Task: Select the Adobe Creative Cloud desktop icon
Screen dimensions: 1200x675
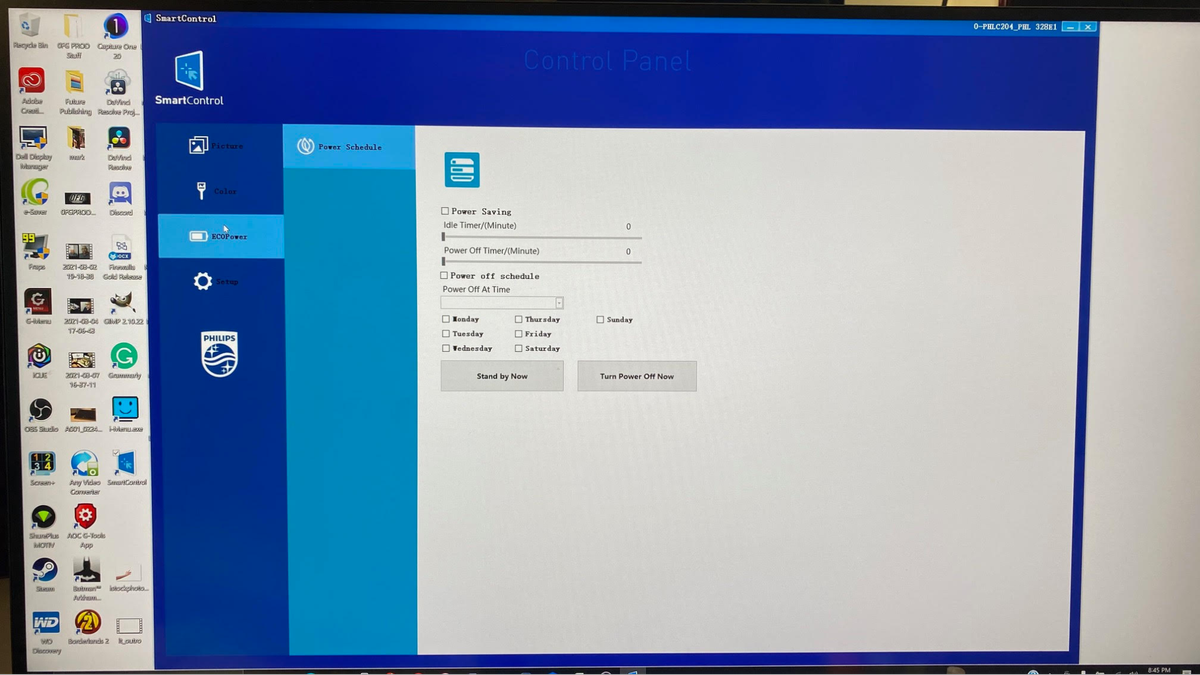Action: point(31,90)
